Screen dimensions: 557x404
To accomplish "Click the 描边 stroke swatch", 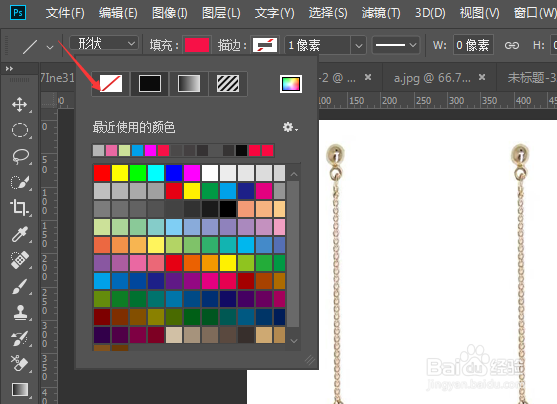I will 265,45.
